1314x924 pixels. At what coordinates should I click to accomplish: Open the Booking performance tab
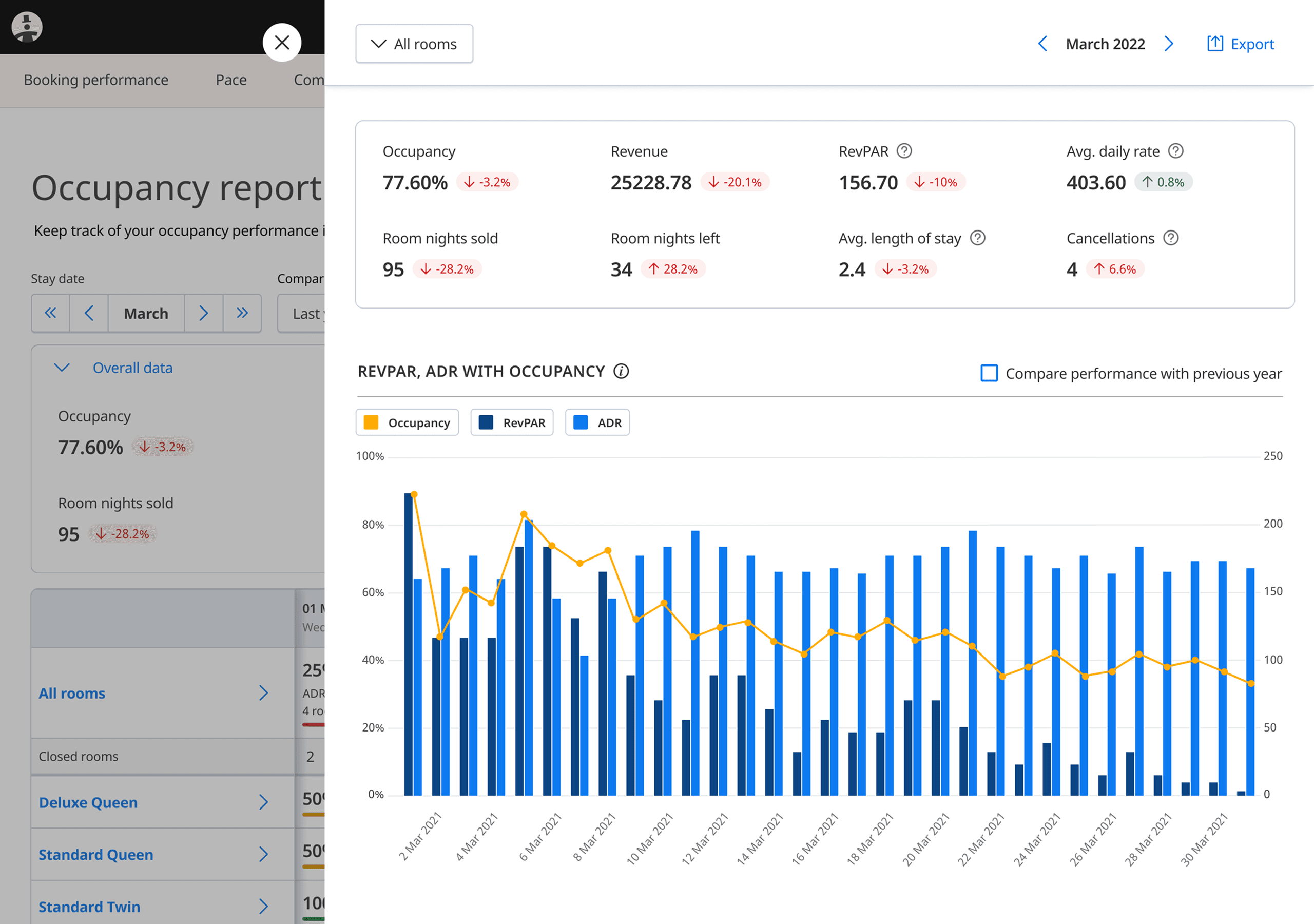pos(95,80)
